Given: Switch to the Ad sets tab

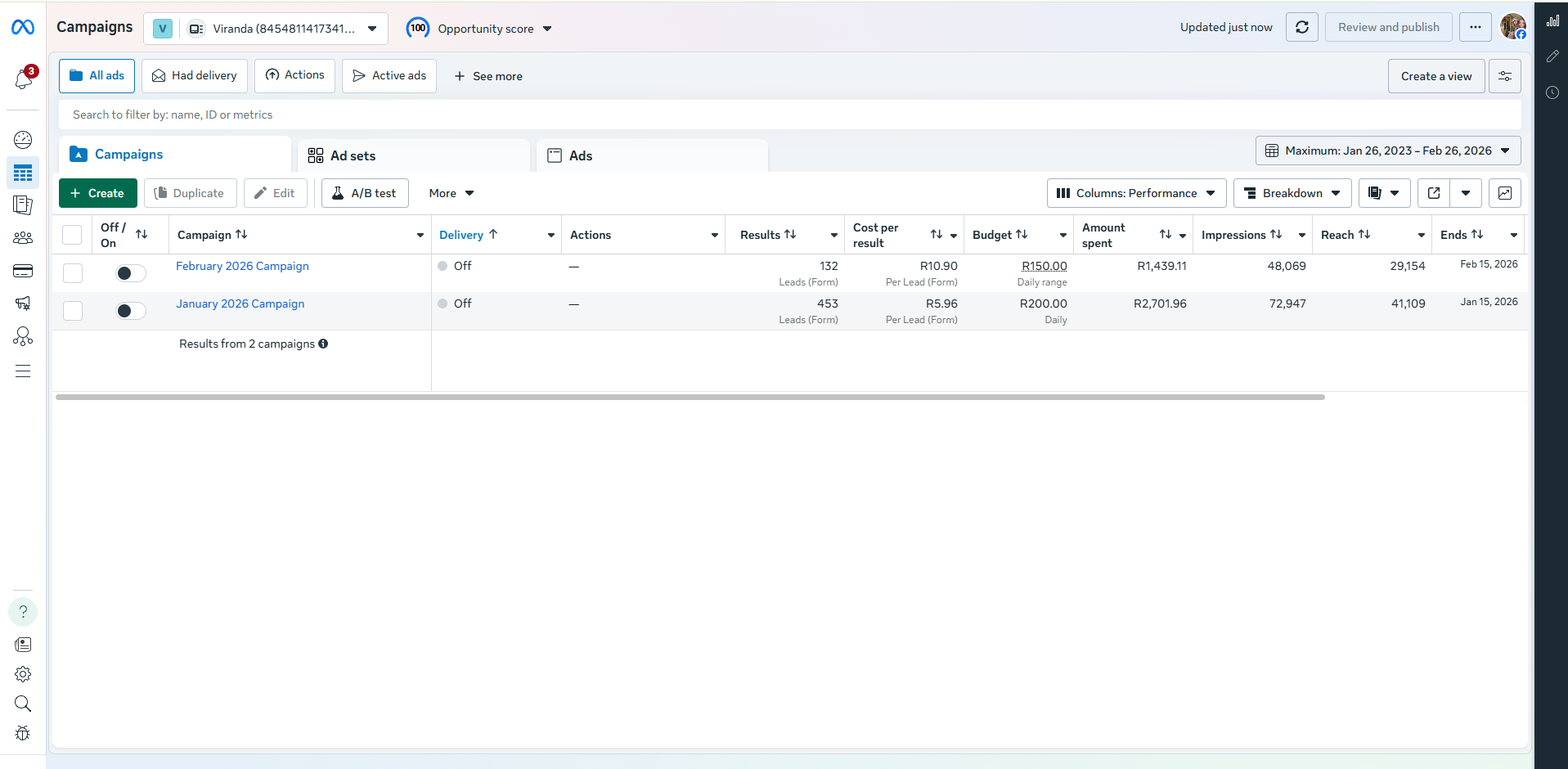Looking at the screenshot, I should [353, 155].
